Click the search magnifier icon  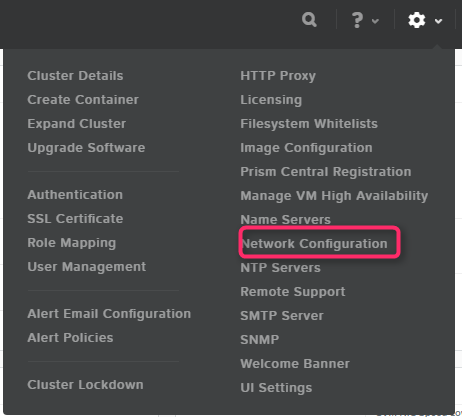click(x=309, y=20)
